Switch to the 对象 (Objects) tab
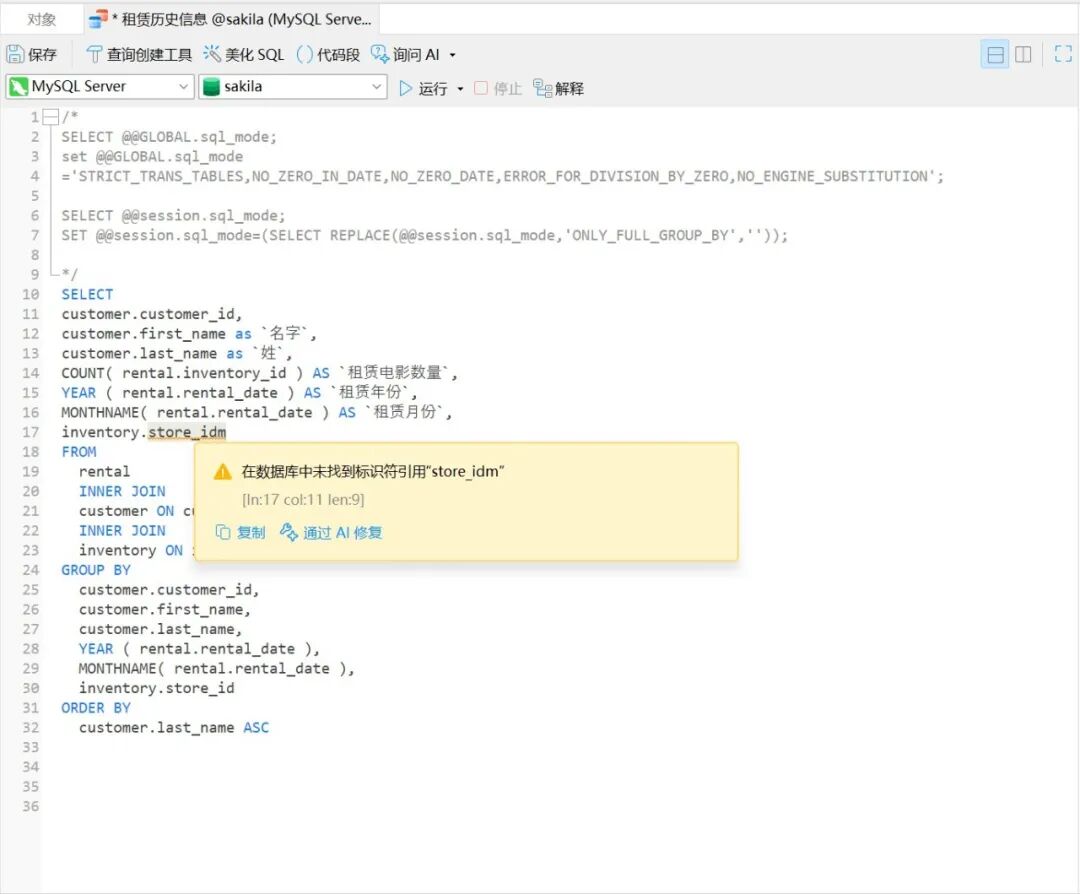Viewport: 1080px width, 894px height. pos(41,19)
